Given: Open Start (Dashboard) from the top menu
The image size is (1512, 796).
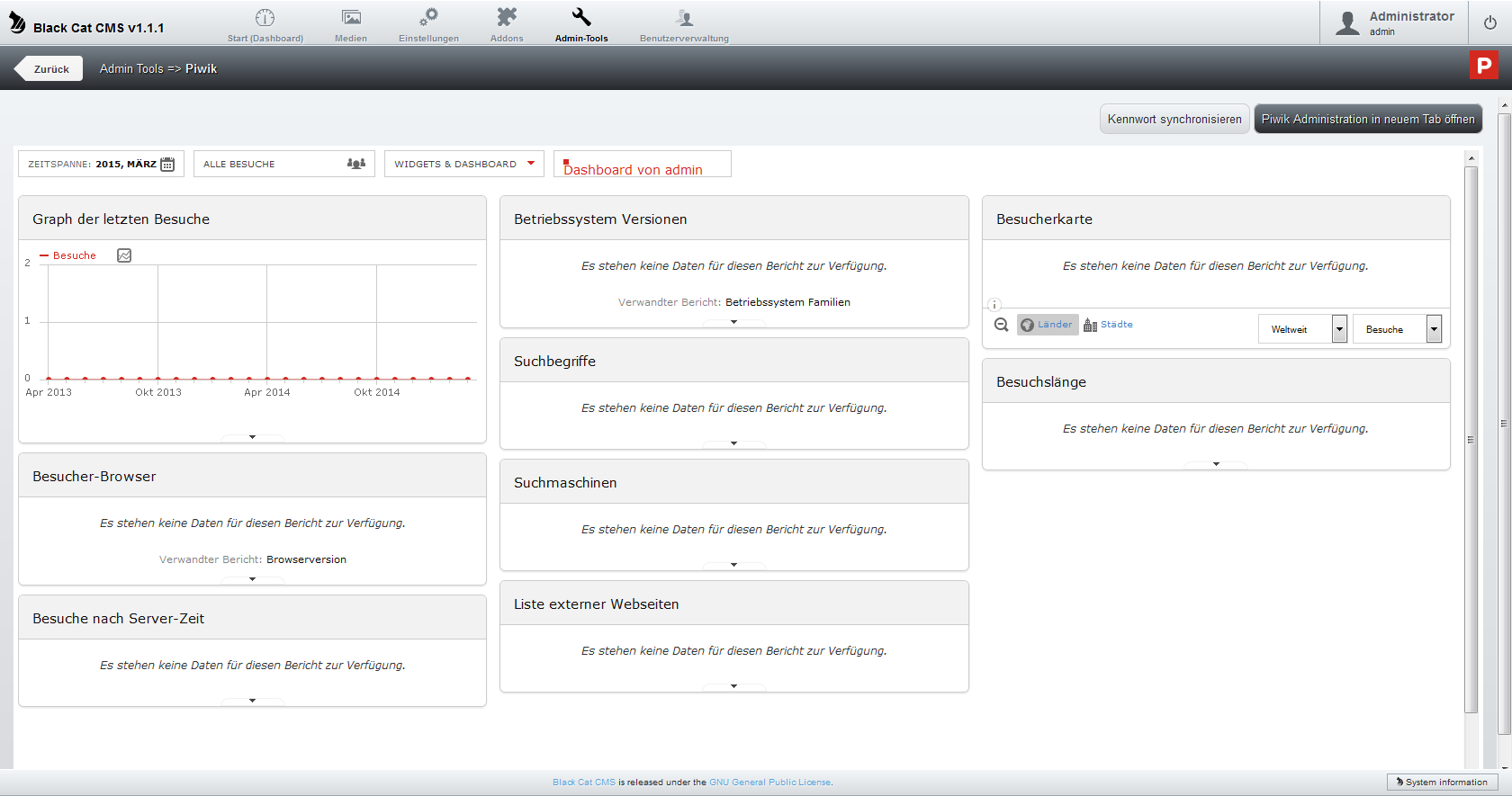Looking at the screenshot, I should pos(265,25).
